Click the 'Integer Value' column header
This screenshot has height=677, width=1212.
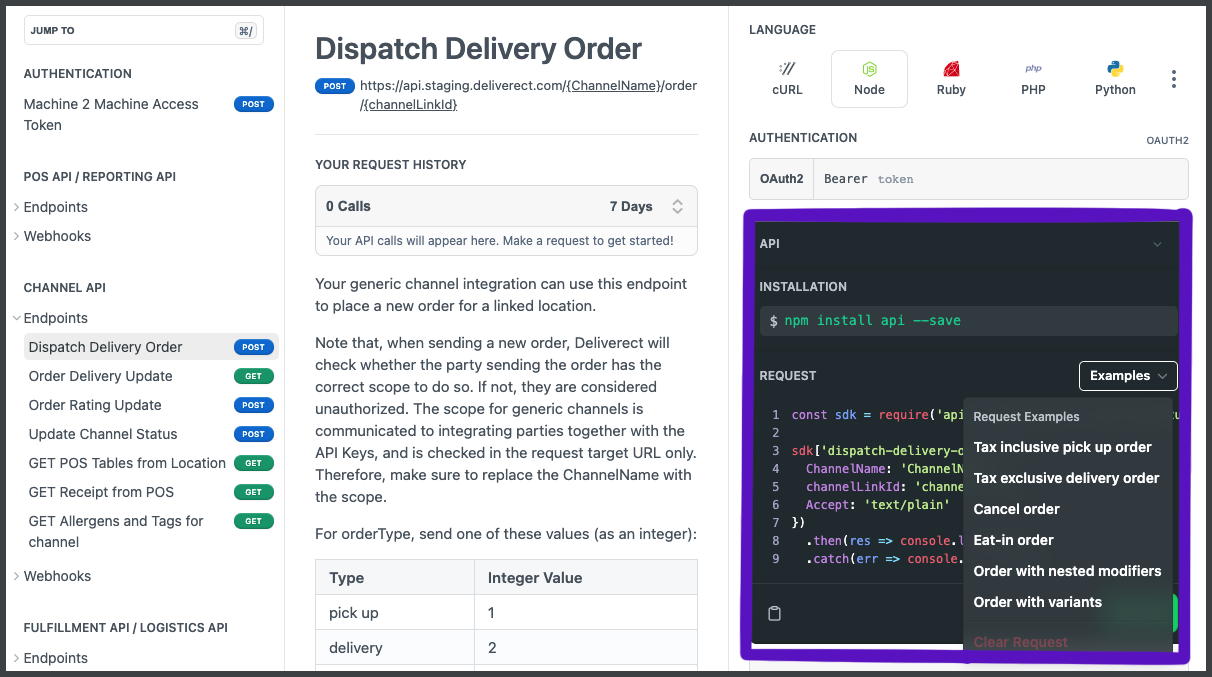pyautogui.click(x=586, y=577)
